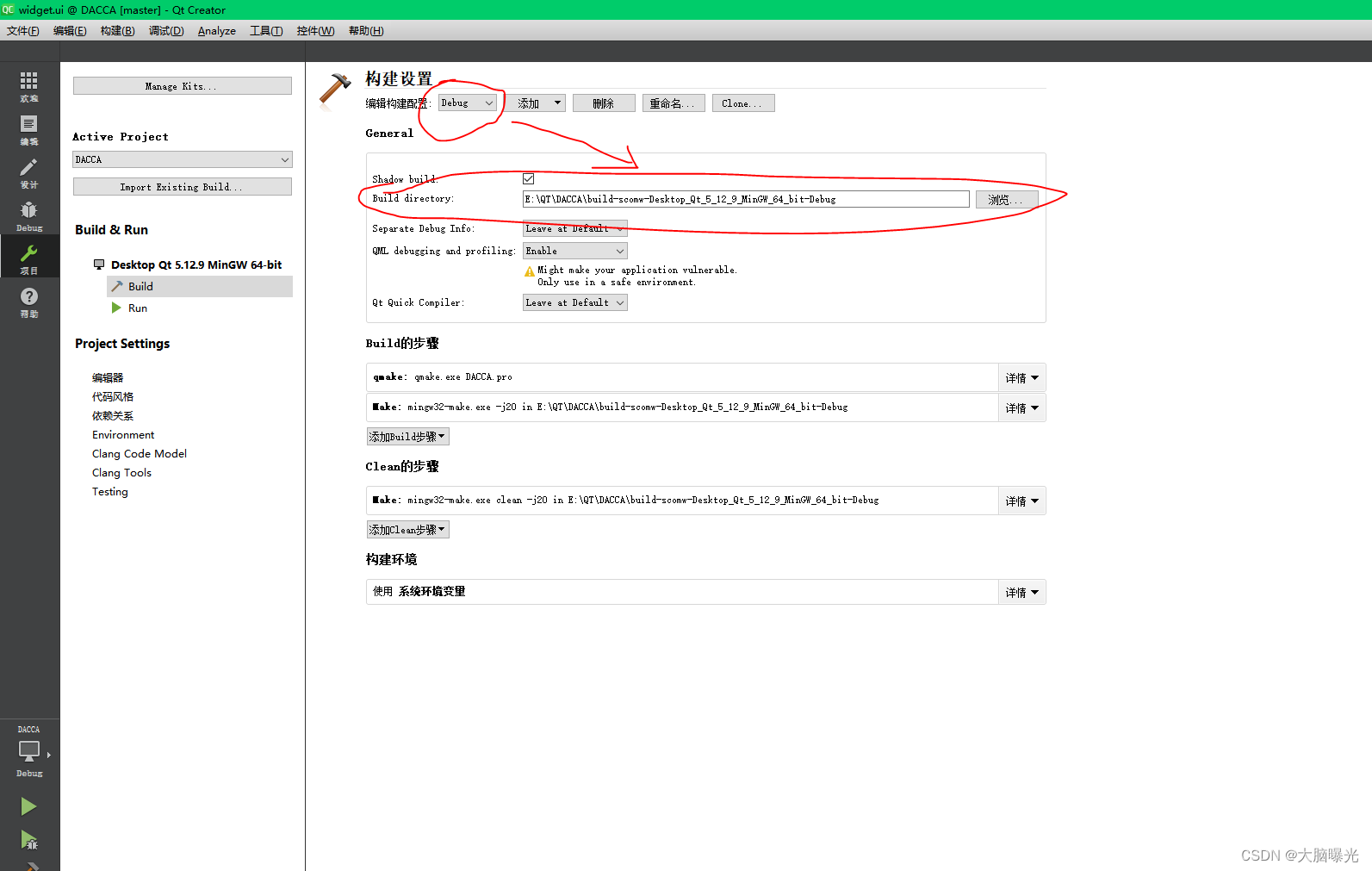Image resolution: width=1372 pixels, height=871 pixels.
Task: Expand Make build step 详情 details
Action: pyautogui.click(x=1021, y=408)
